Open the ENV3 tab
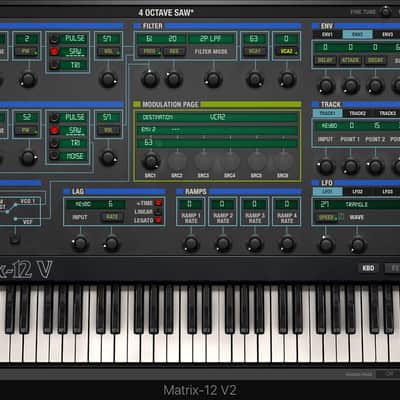Viewport: 400px width, 400px height. click(x=387, y=34)
